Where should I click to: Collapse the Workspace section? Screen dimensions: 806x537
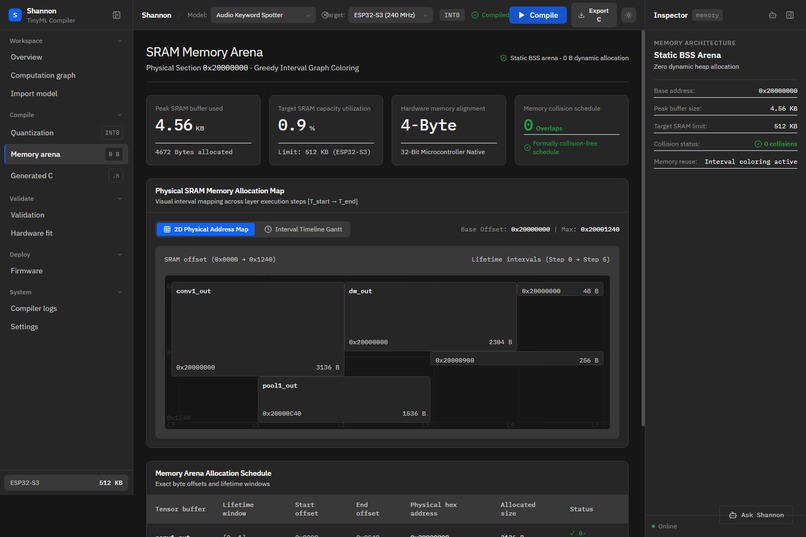pyautogui.click(x=120, y=41)
